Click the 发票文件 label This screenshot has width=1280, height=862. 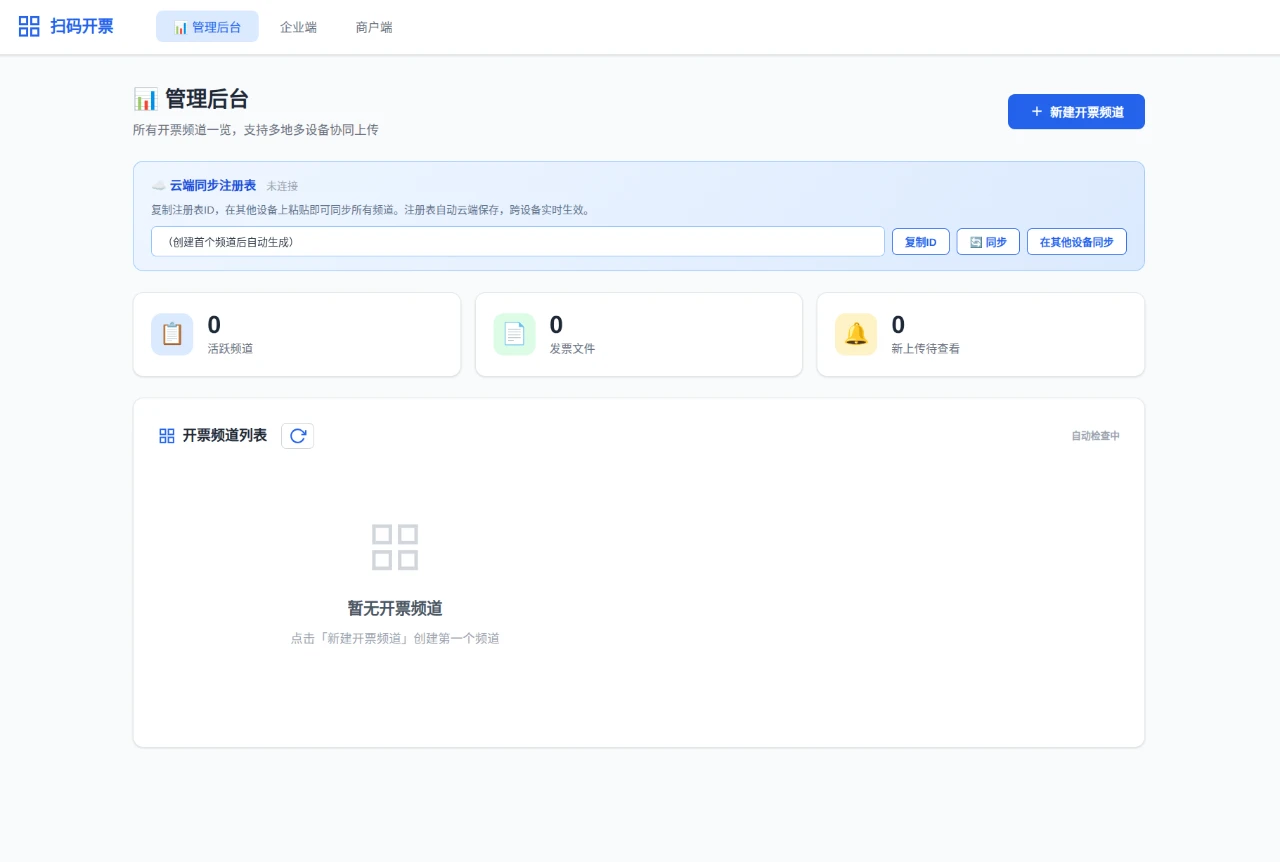pyautogui.click(x=572, y=349)
